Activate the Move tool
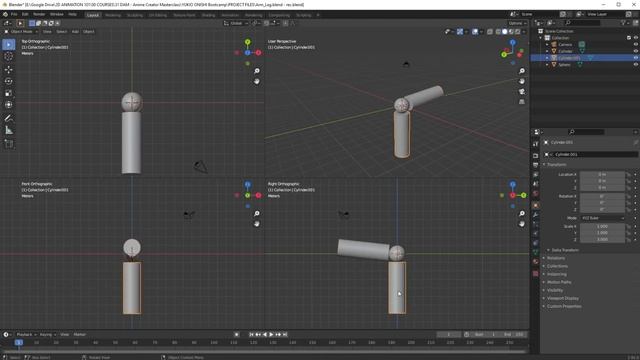The image size is (640, 360). point(9,69)
